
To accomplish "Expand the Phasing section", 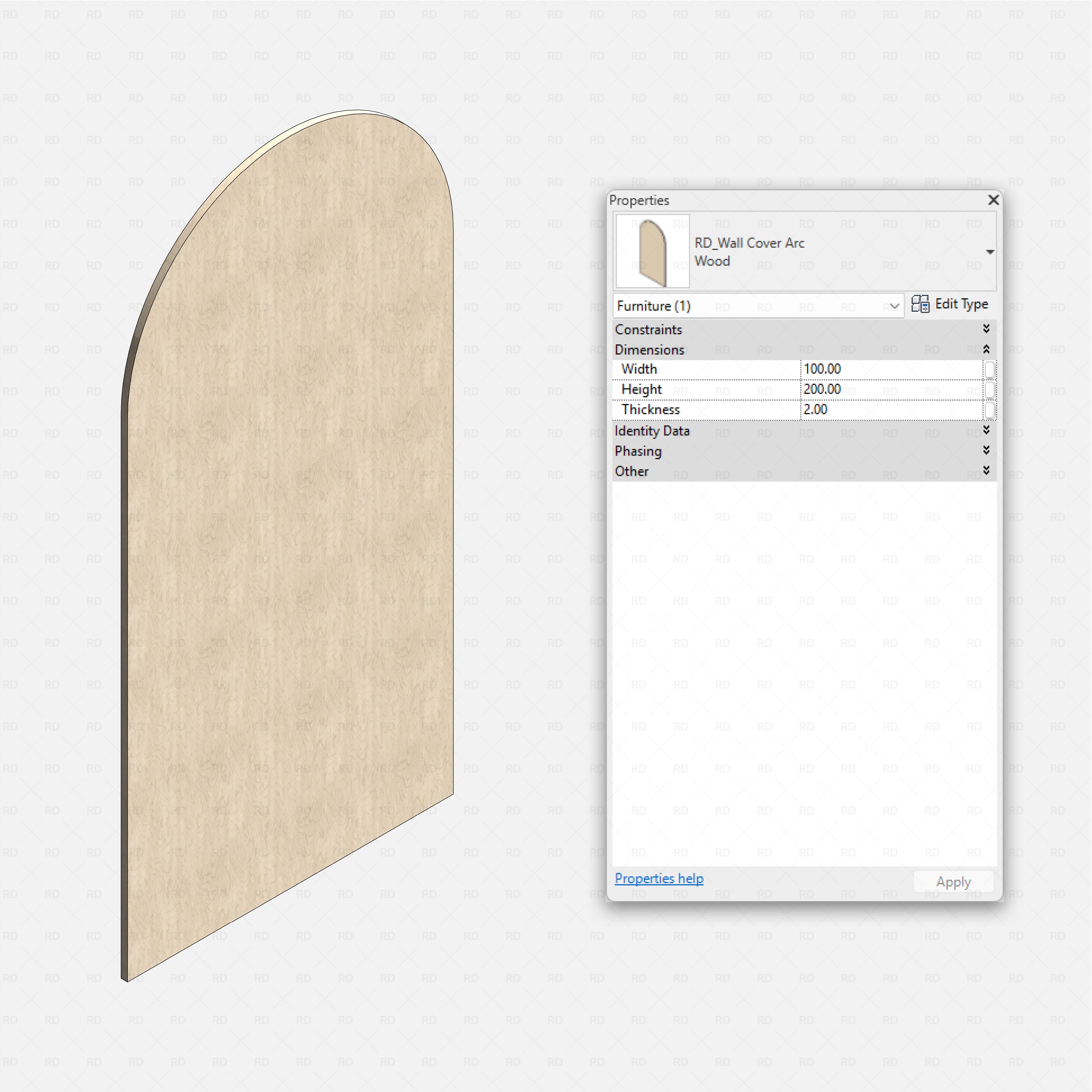I will pos(986,450).
